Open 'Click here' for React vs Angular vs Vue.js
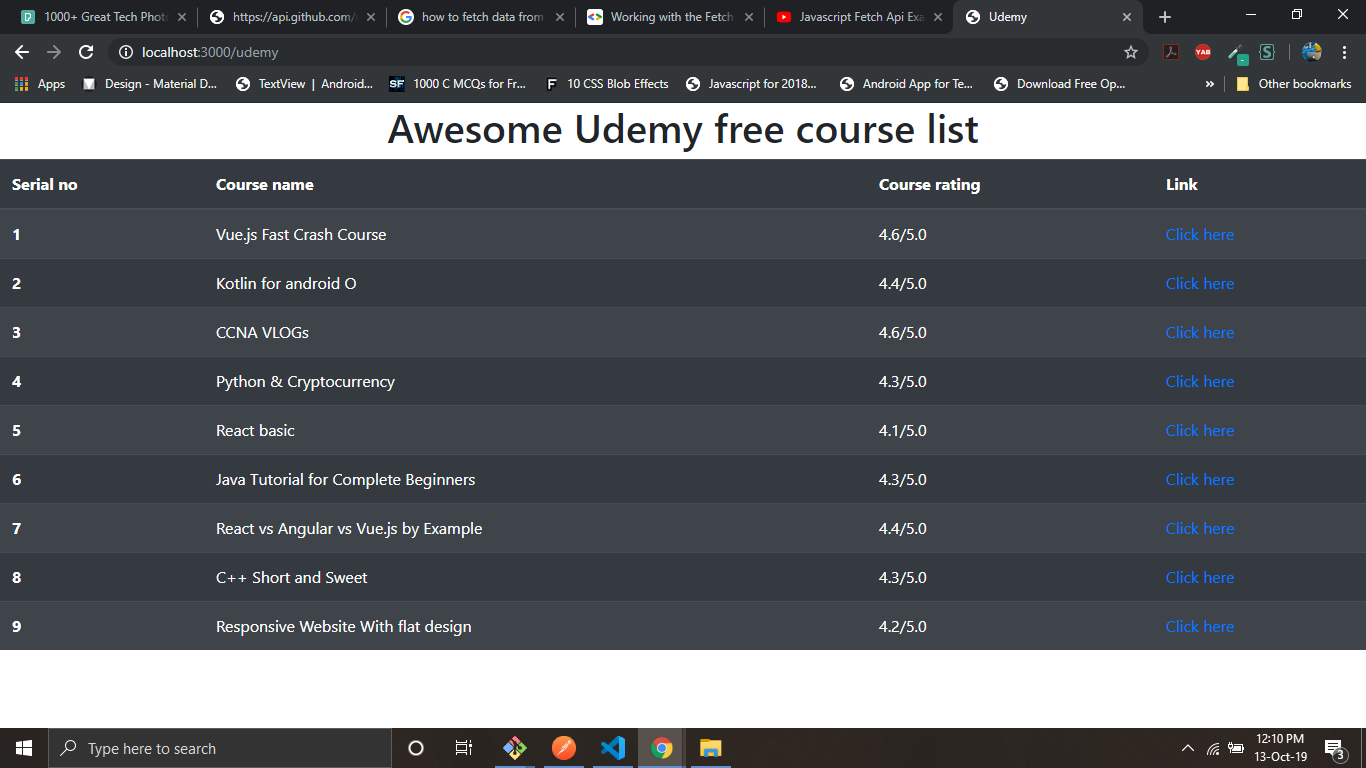 click(1199, 528)
